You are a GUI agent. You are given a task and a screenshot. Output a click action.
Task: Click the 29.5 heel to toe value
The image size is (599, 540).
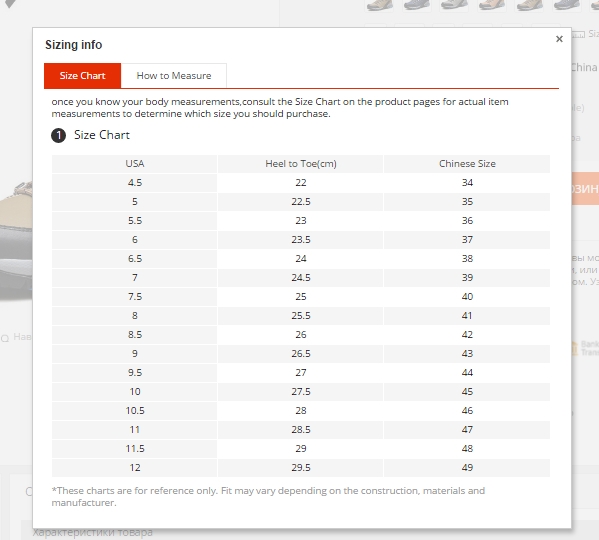pos(301,467)
